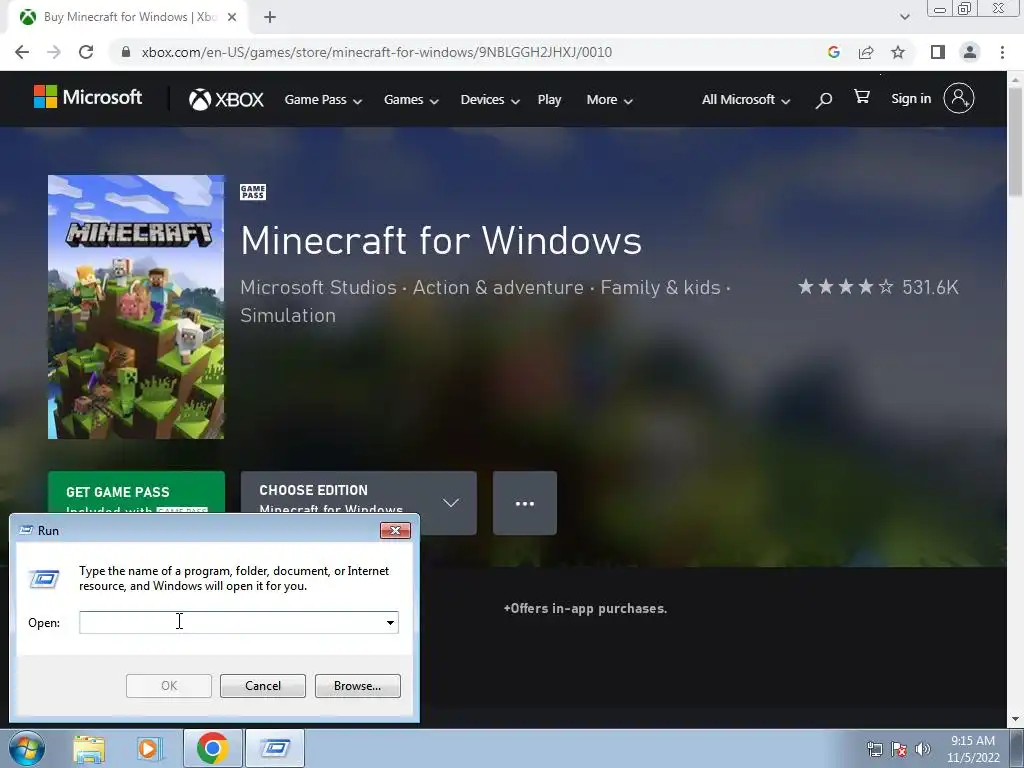Close the Run dialog

tap(395, 530)
